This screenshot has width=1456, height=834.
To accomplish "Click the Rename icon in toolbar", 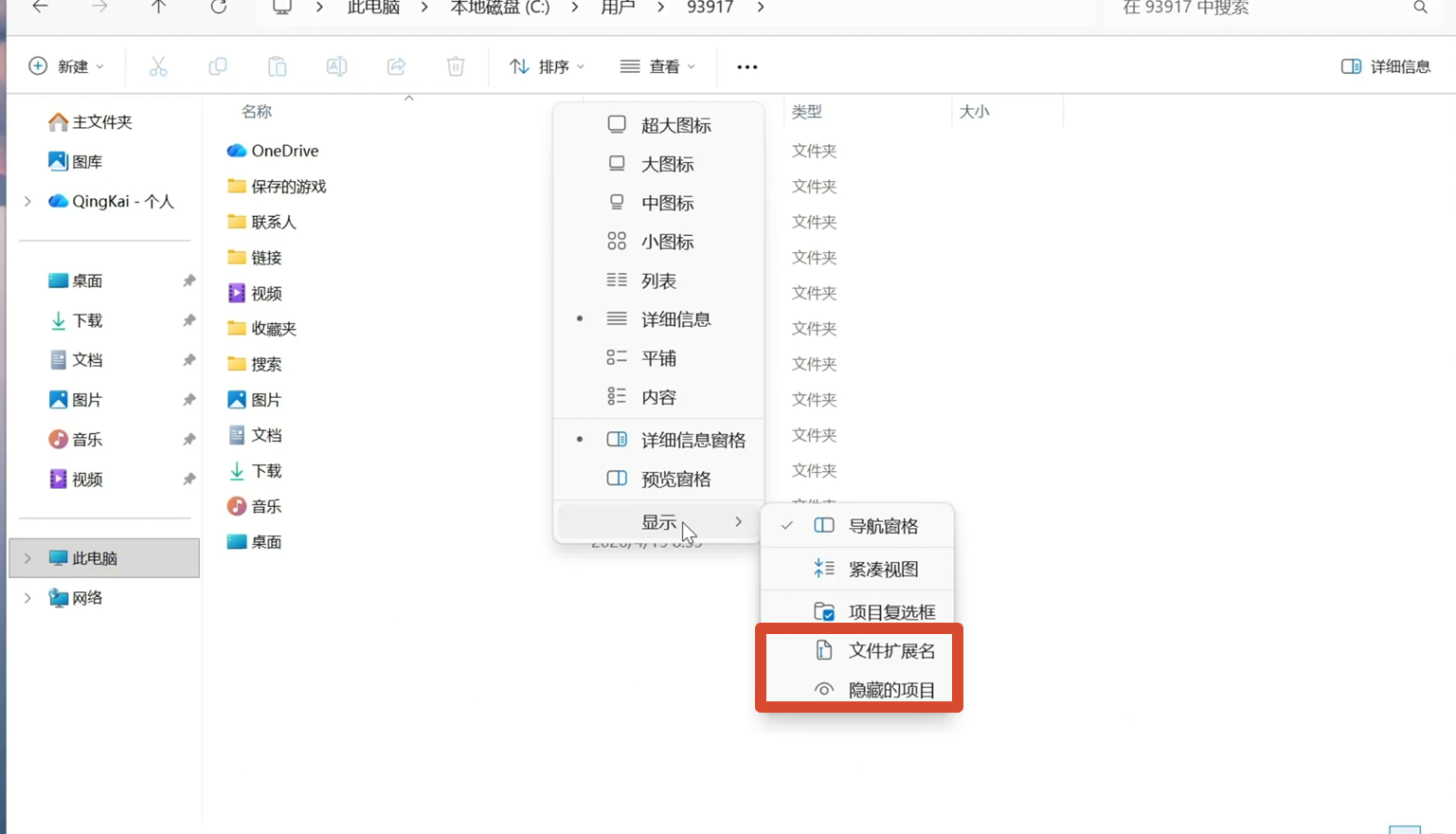I will [x=336, y=66].
